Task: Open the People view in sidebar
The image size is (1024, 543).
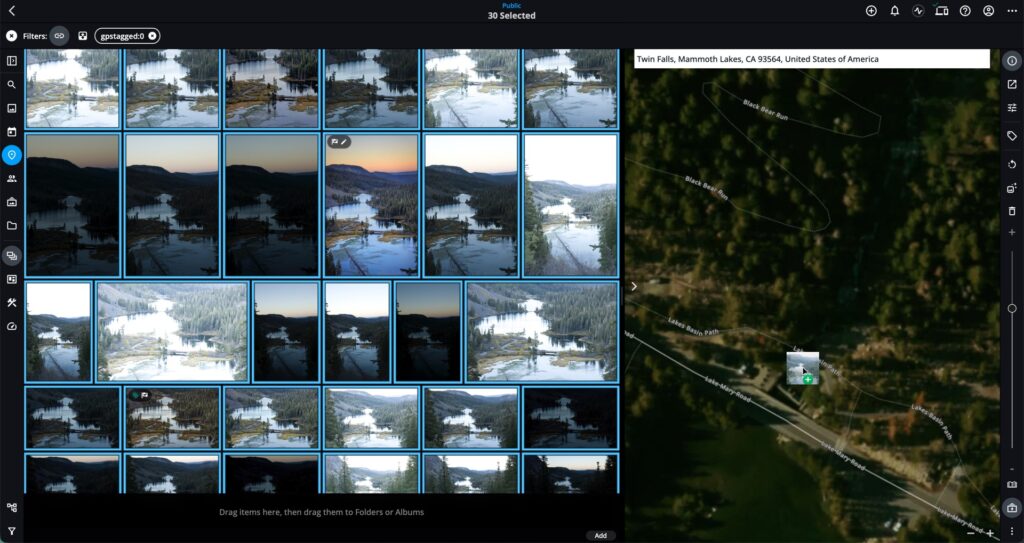Action: point(12,179)
